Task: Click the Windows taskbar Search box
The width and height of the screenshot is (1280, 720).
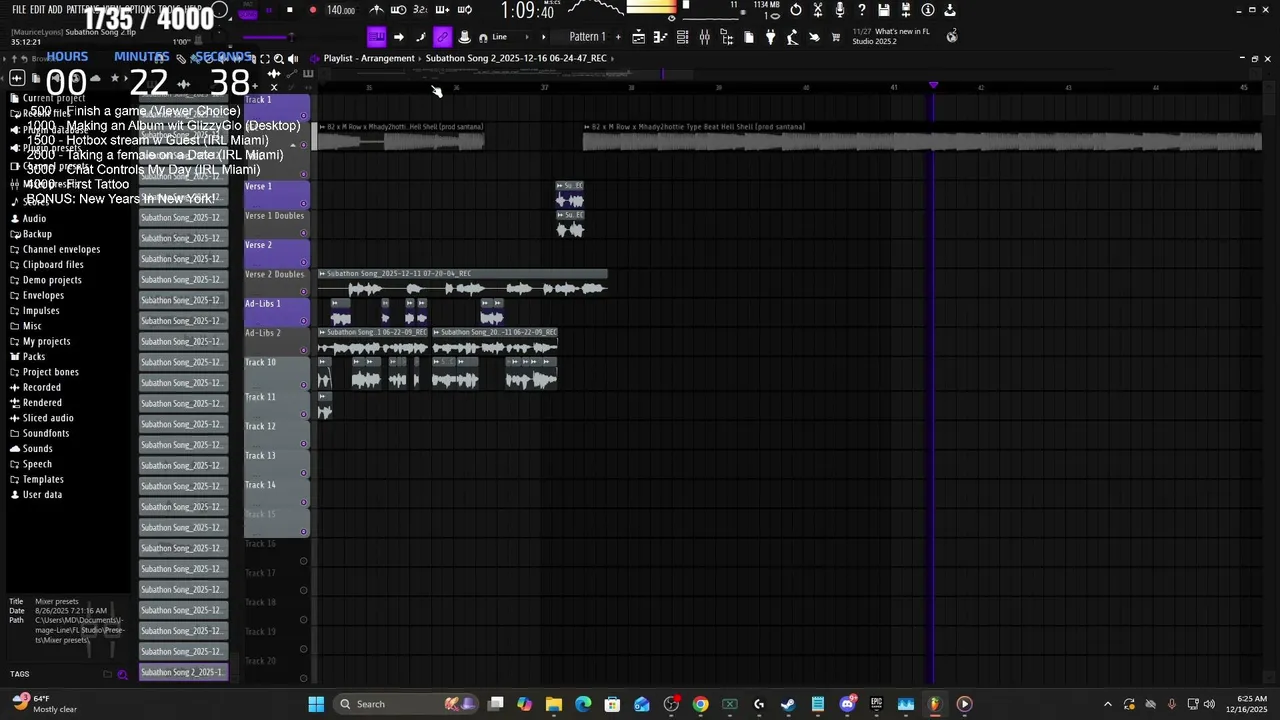Action: click(x=406, y=704)
